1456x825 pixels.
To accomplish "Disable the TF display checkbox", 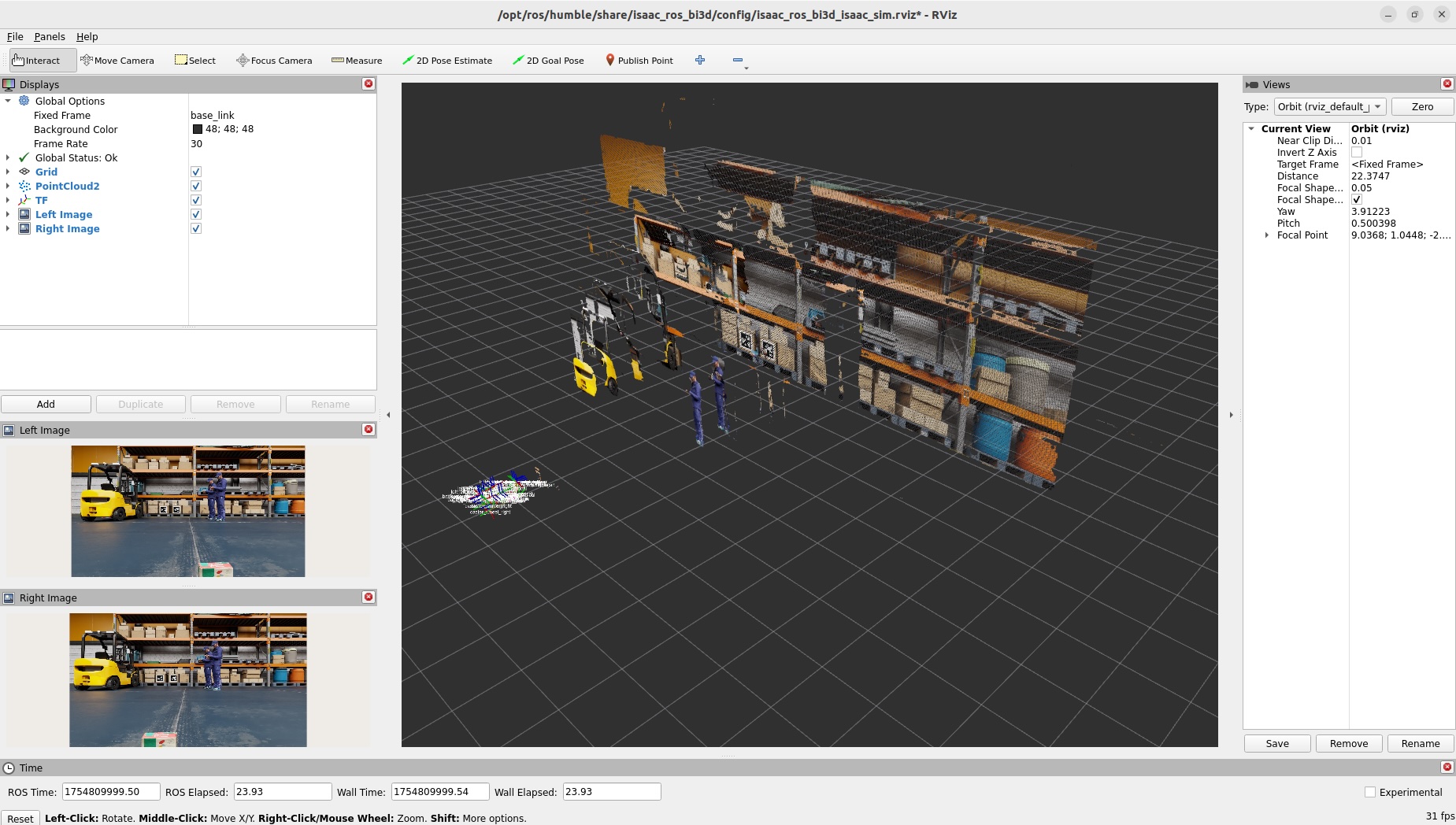I will point(196,200).
